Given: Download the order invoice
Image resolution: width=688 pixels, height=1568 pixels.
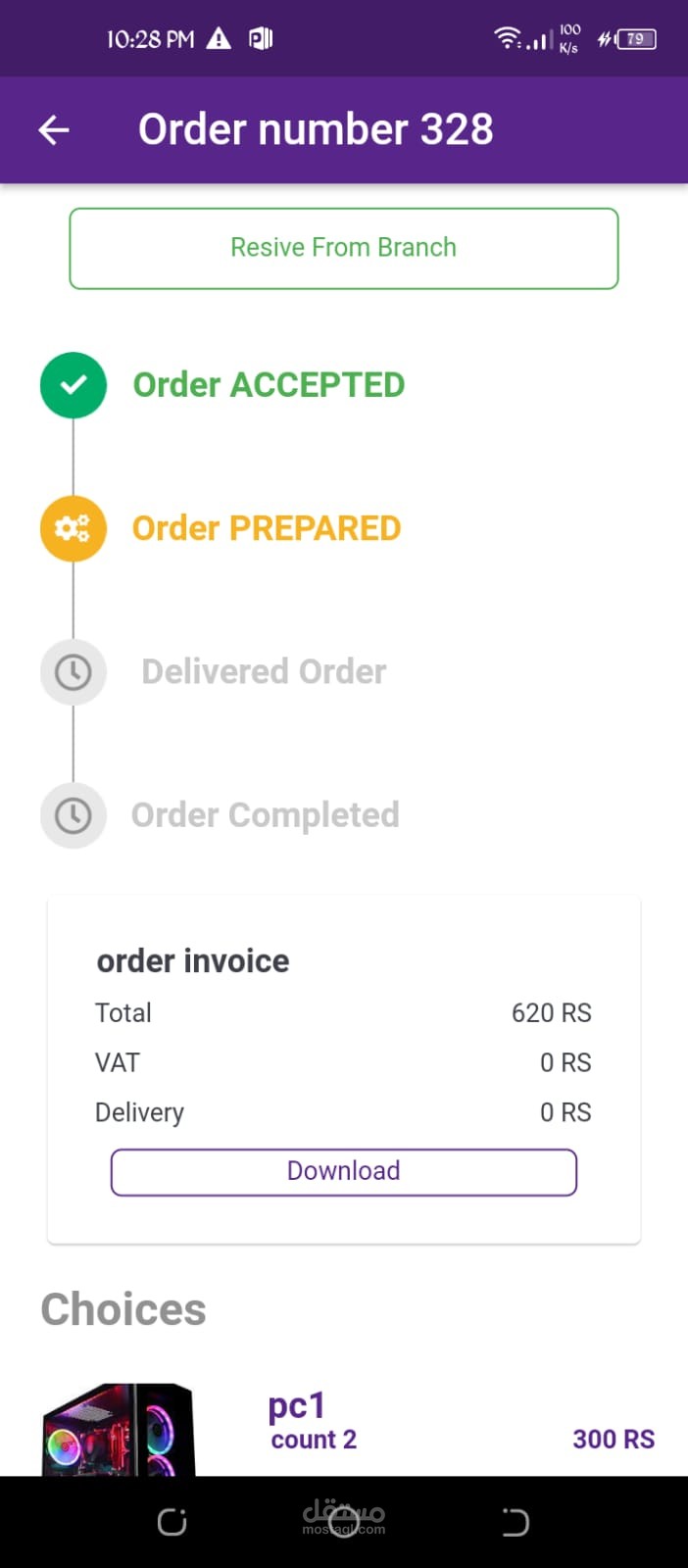Looking at the screenshot, I should point(344,1172).
